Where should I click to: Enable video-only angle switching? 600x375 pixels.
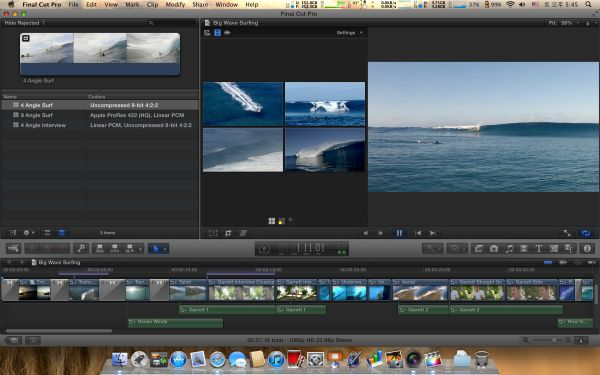(x=217, y=33)
